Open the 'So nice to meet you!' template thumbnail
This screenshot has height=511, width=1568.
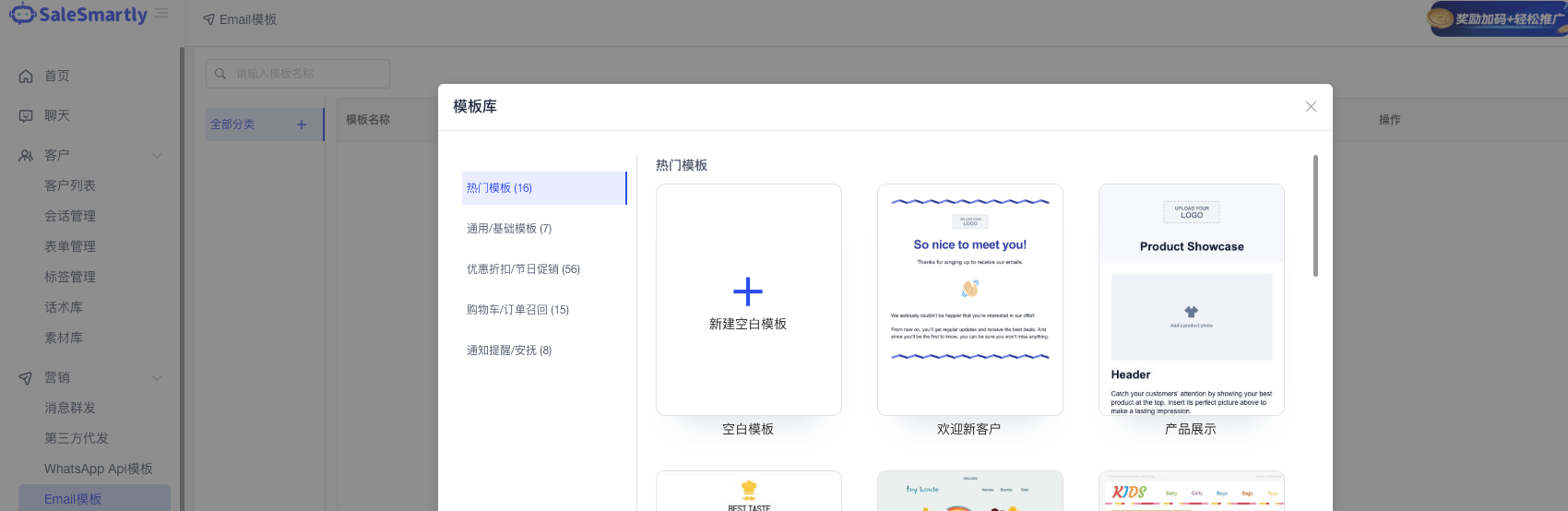coord(970,300)
